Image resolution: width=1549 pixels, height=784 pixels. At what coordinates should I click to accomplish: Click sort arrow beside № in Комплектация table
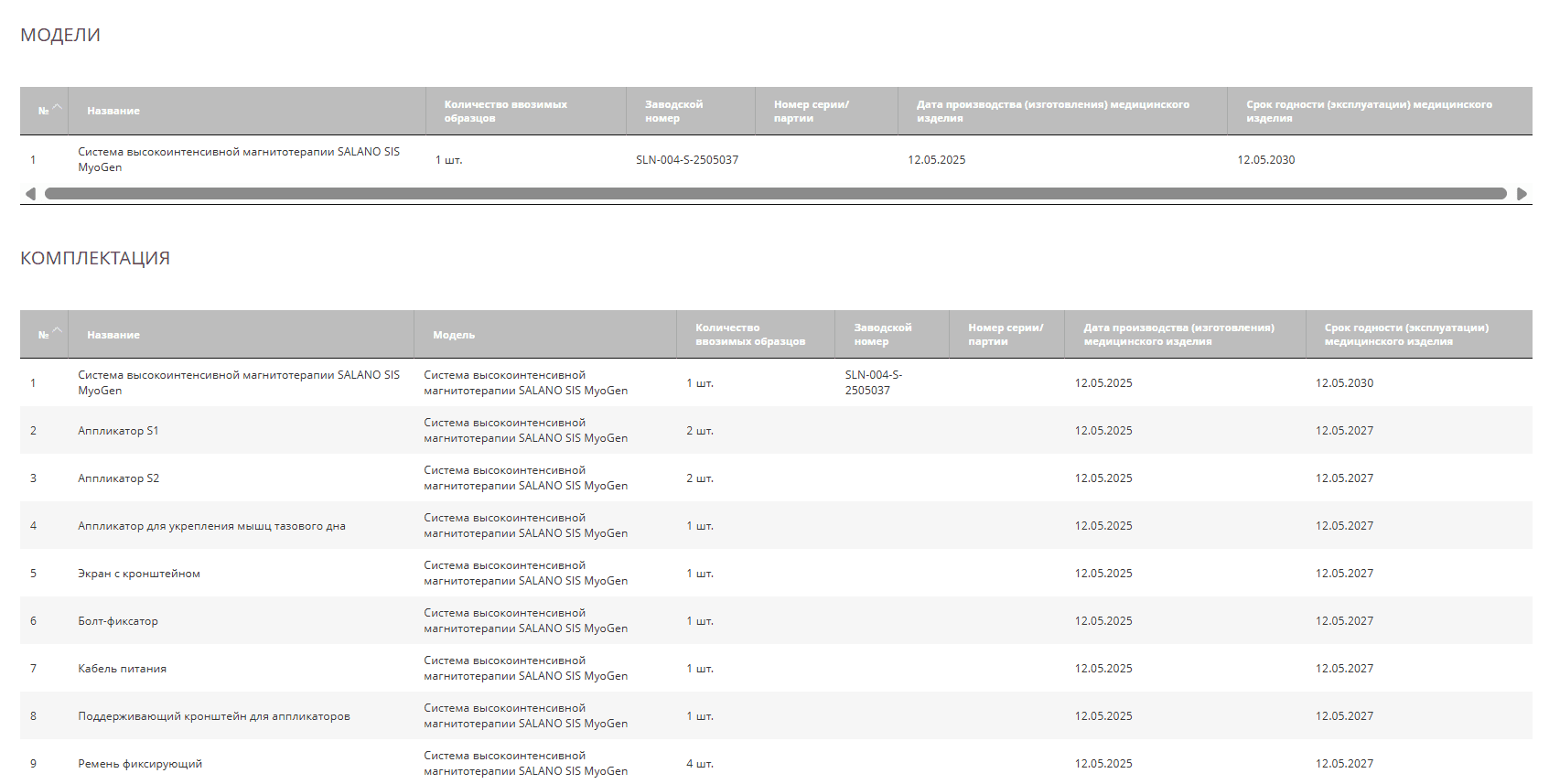click(x=57, y=331)
